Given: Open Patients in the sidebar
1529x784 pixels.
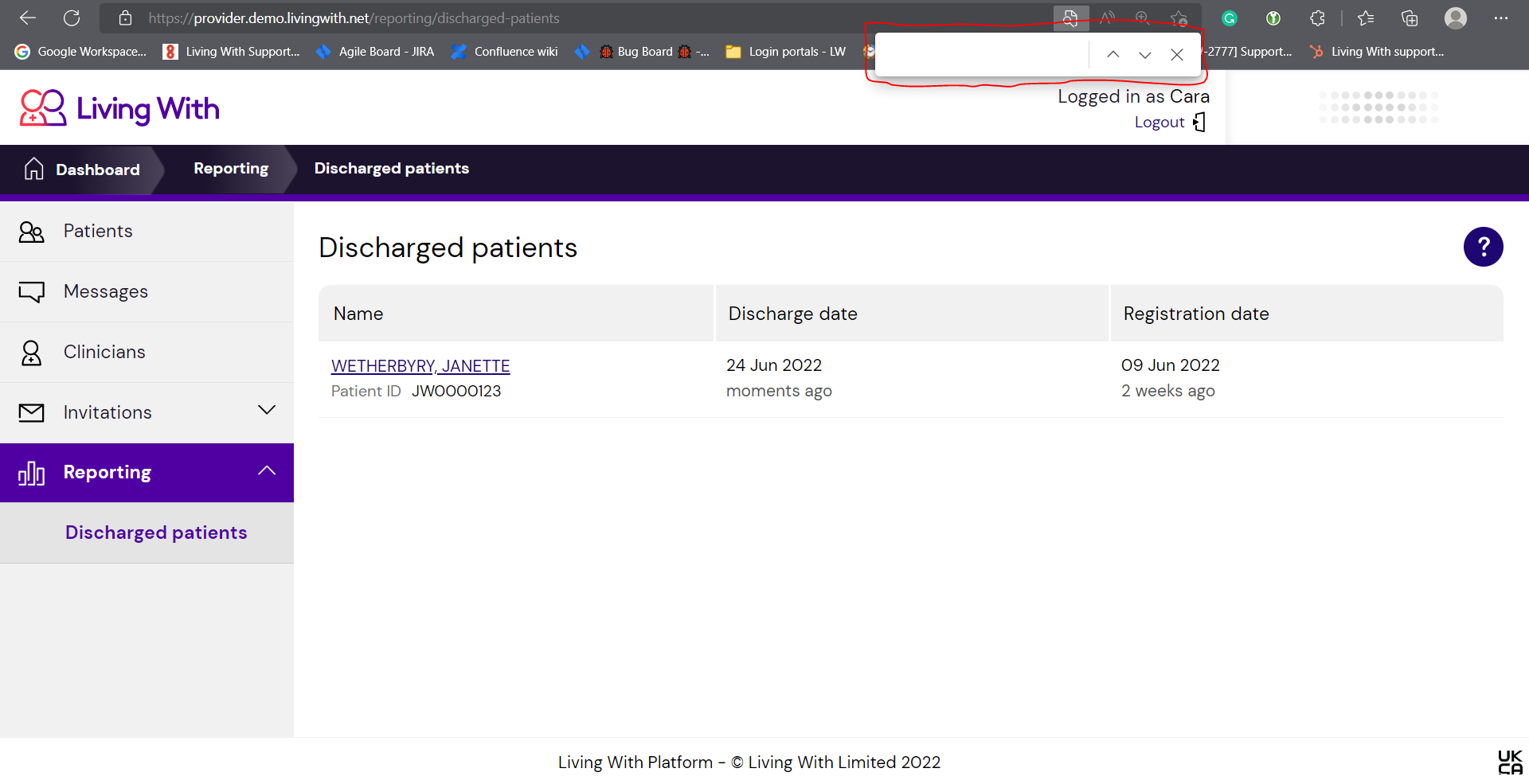Looking at the screenshot, I should click(x=147, y=231).
